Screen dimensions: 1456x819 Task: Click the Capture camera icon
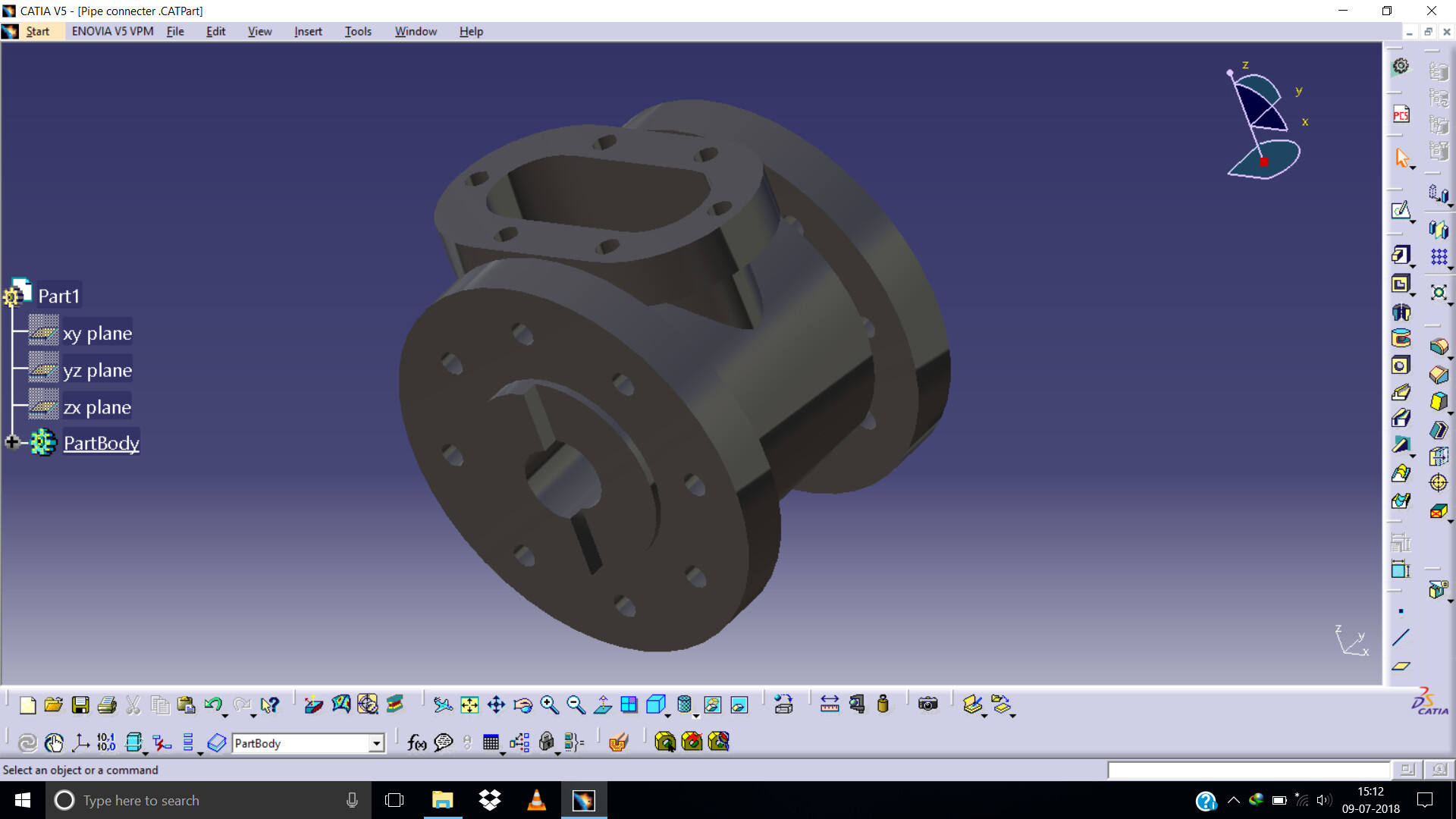[927, 704]
